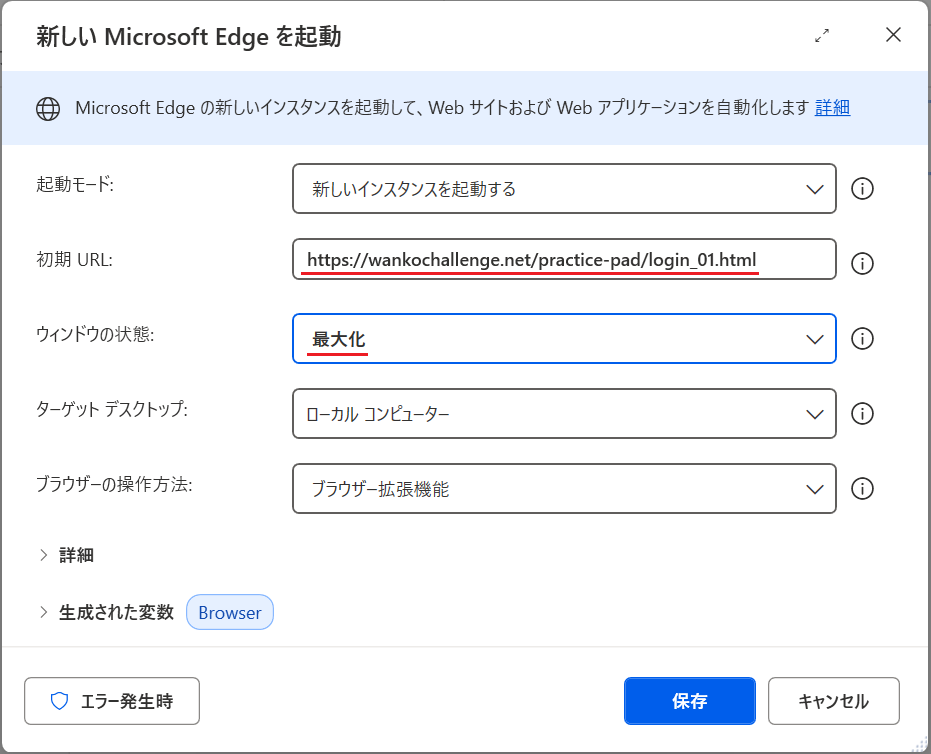This screenshot has height=754, width=931.
Task: Click the キャンセル button
Action: click(834, 701)
